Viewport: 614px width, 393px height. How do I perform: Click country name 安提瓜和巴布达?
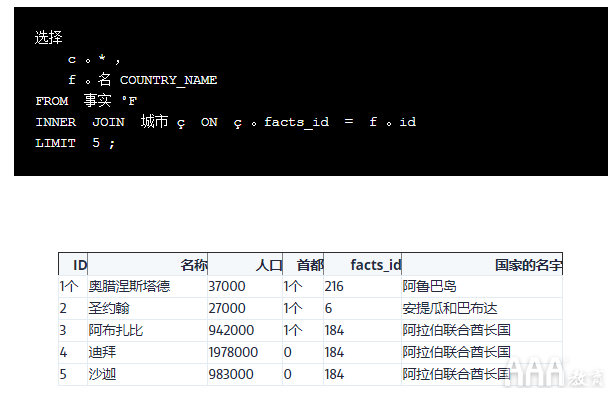pyautogui.click(x=450, y=308)
